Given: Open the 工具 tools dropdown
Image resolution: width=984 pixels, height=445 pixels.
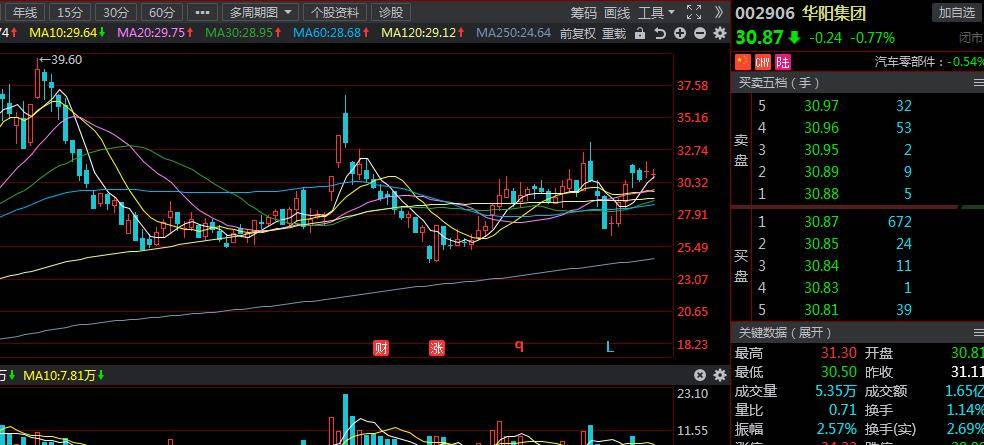Looking at the screenshot, I should (656, 12).
